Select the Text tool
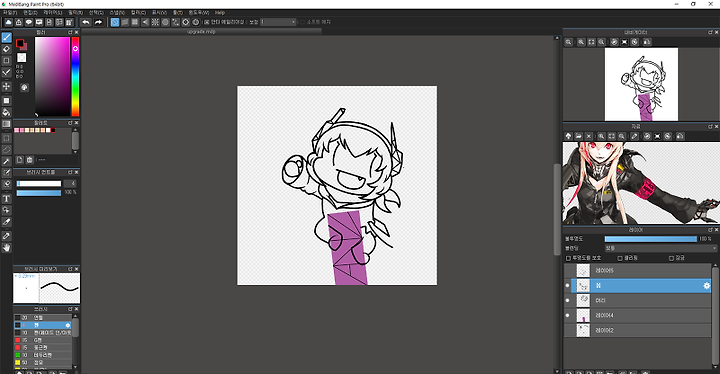Viewport: 720px width, 374px height. [6, 198]
